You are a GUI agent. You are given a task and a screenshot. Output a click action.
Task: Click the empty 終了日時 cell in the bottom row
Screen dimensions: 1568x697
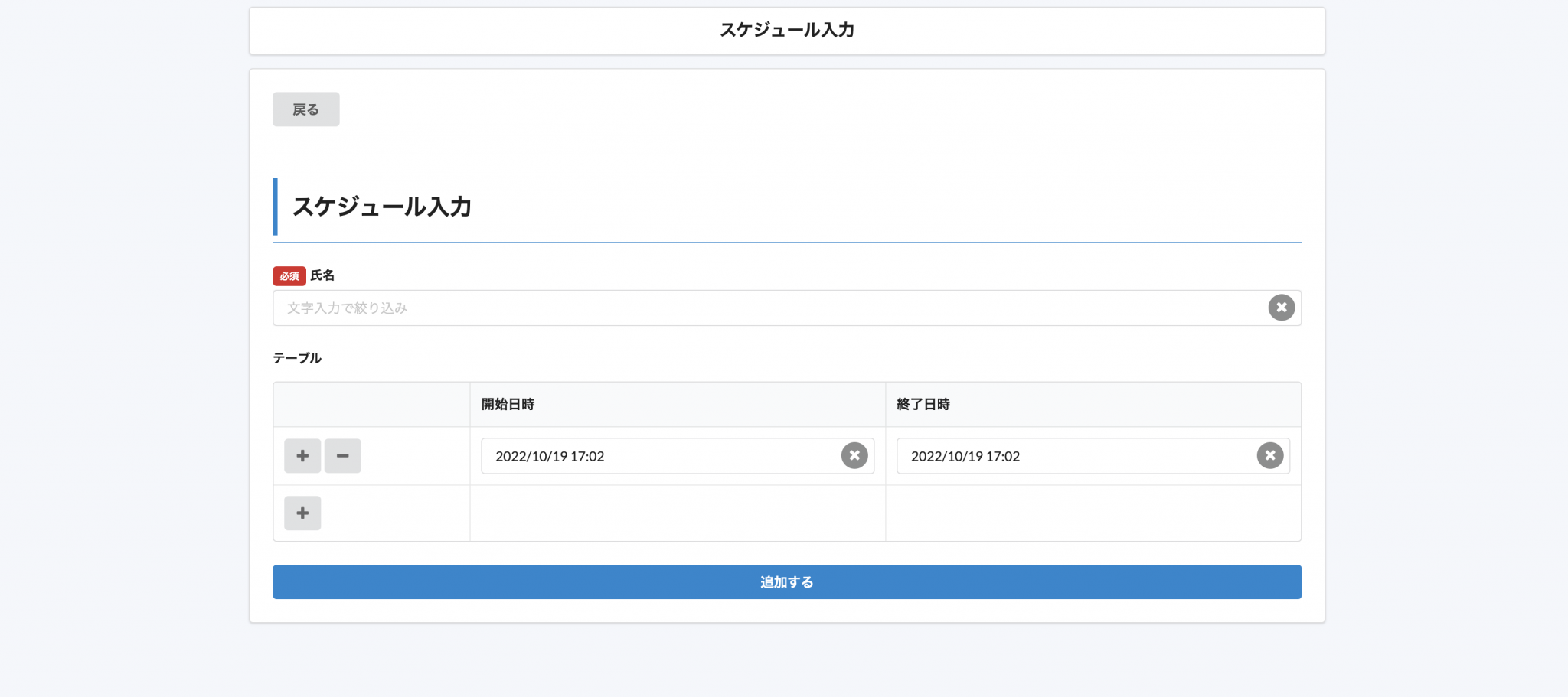1093,513
